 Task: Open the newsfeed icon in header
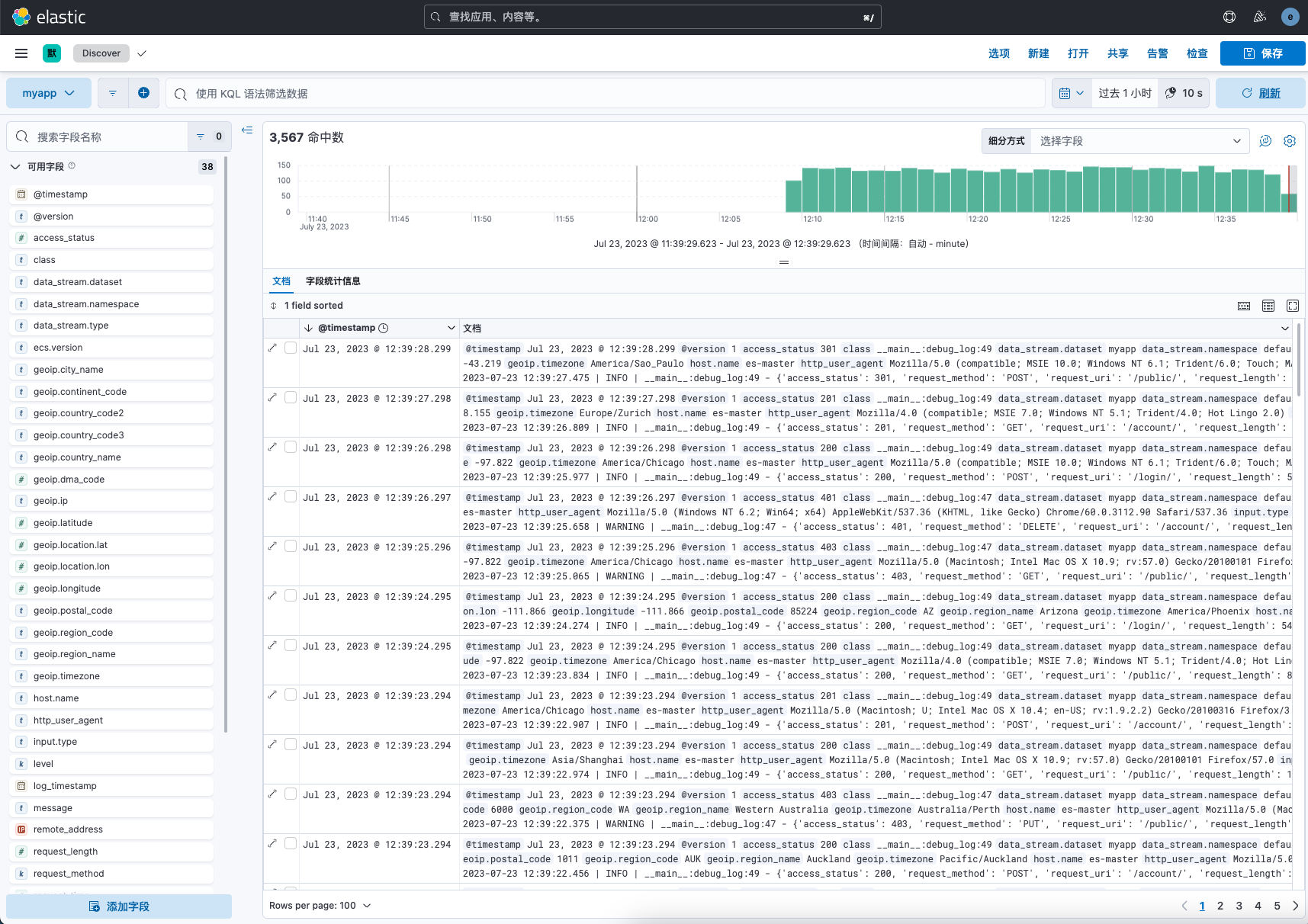(1260, 17)
